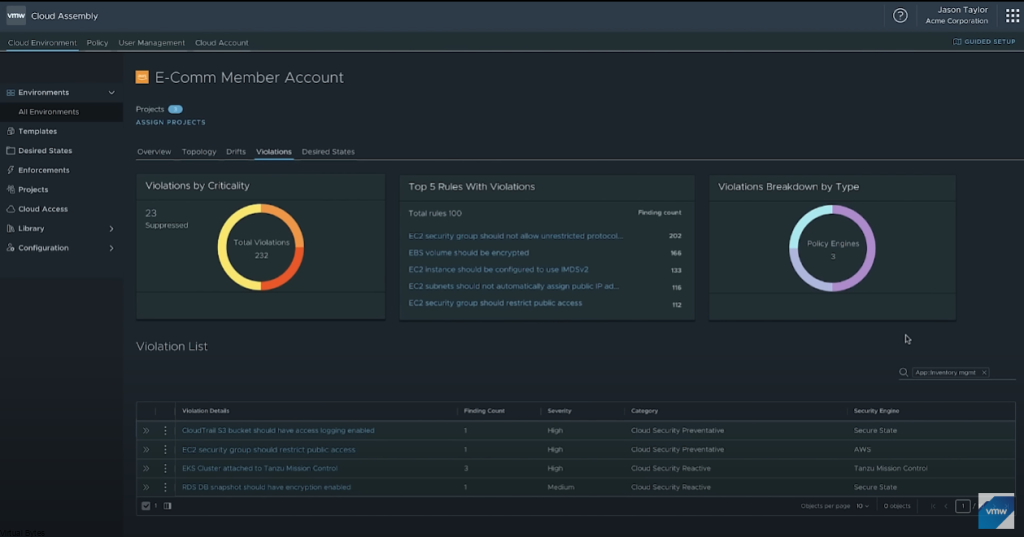The height and width of the screenshot is (537, 1024).
Task: Switch to the Topology tab
Action: tap(199, 152)
